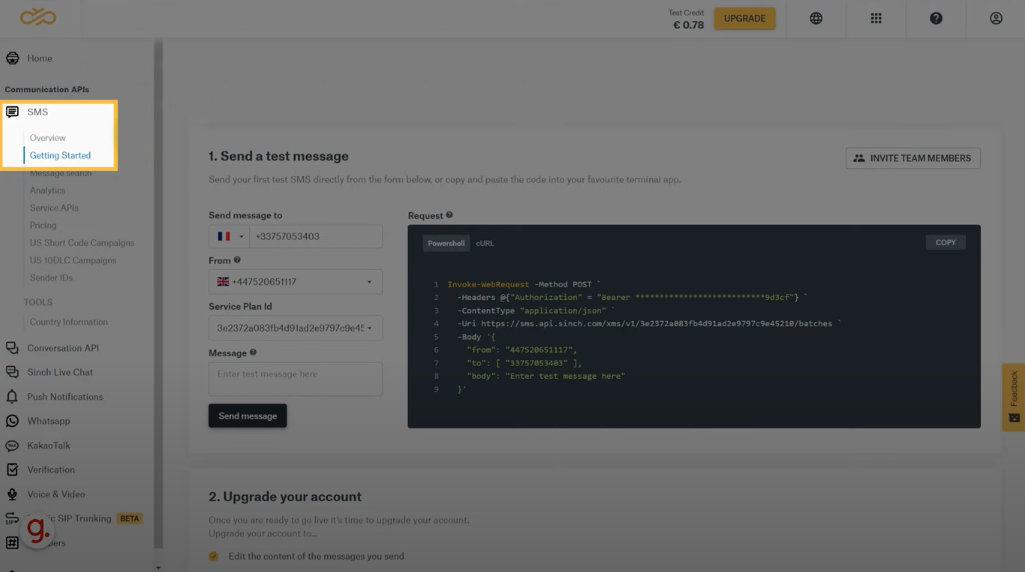Click Home in the sidebar
This screenshot has height=572, width=1025.
point(39,58)
